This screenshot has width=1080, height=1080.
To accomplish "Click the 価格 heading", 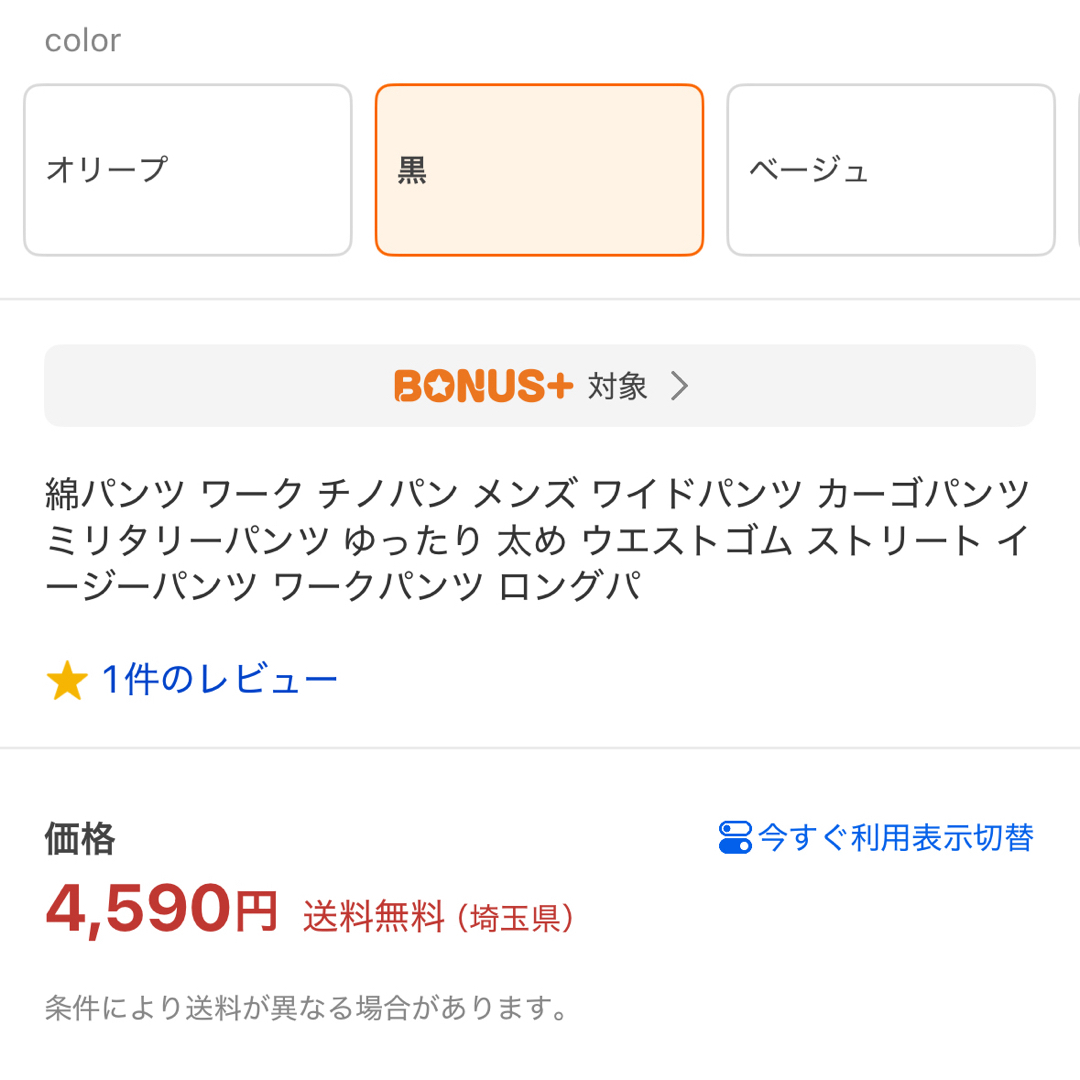I will pyautogui.click(x=80, y=838).
